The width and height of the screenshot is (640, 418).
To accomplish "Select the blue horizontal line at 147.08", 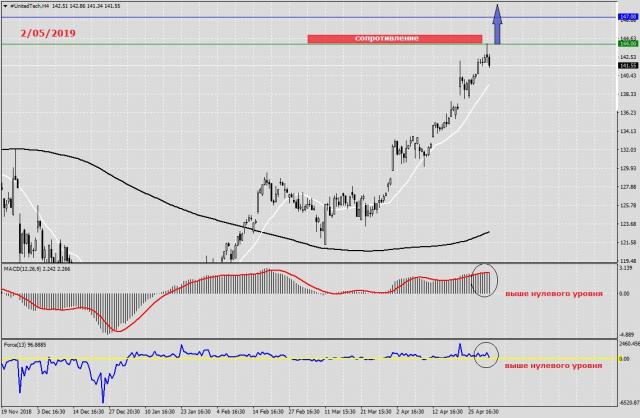I will click(x=250, y=17).
